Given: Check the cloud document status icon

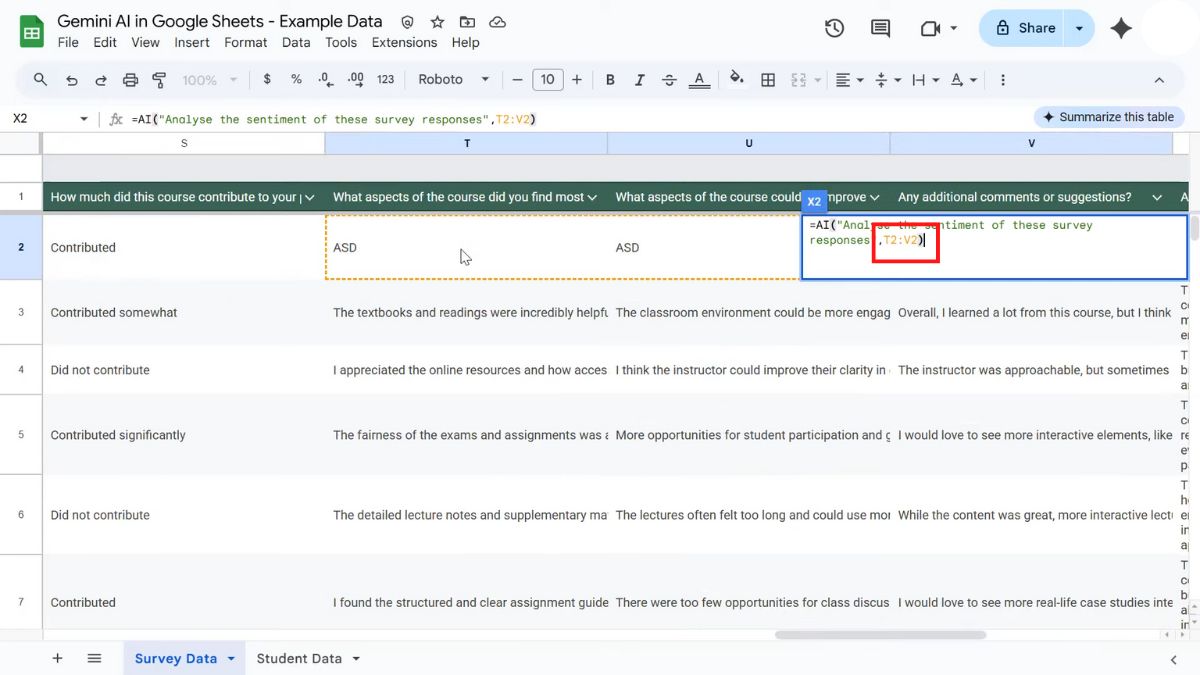Looking at the screenshot, I should click(497, 22).
